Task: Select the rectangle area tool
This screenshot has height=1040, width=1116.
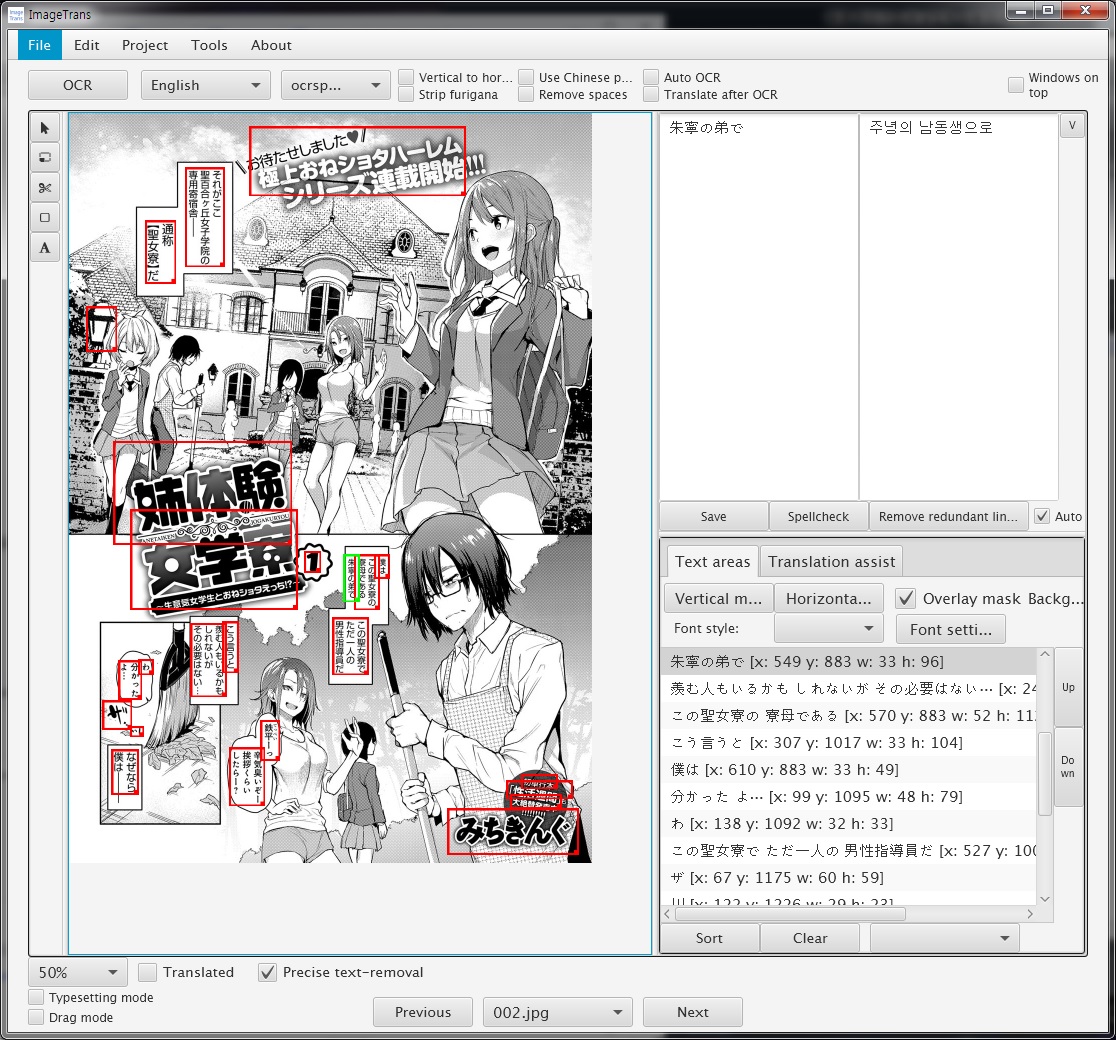Action: pos(44,217)
